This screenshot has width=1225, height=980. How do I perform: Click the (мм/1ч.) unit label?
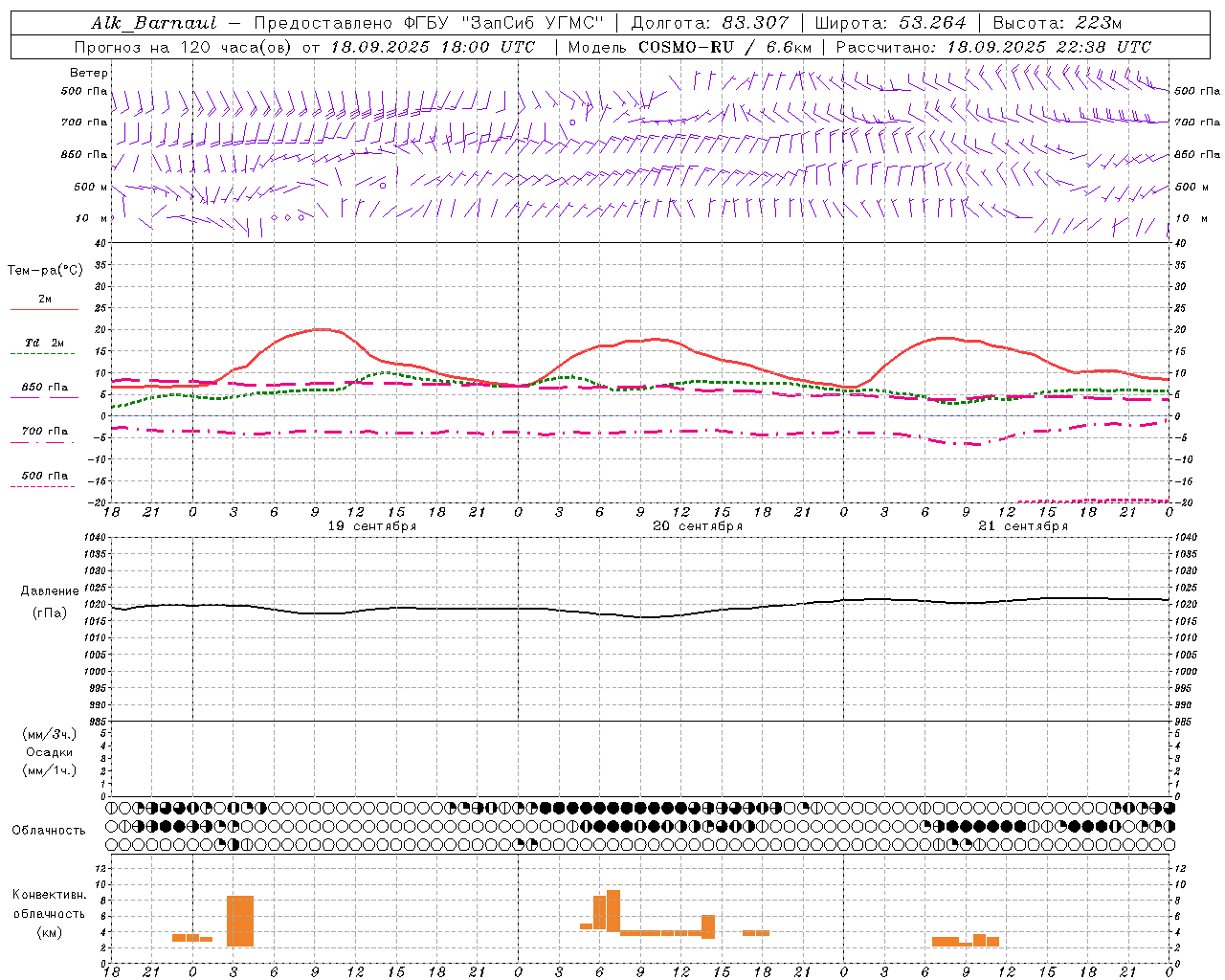(49, 770)
